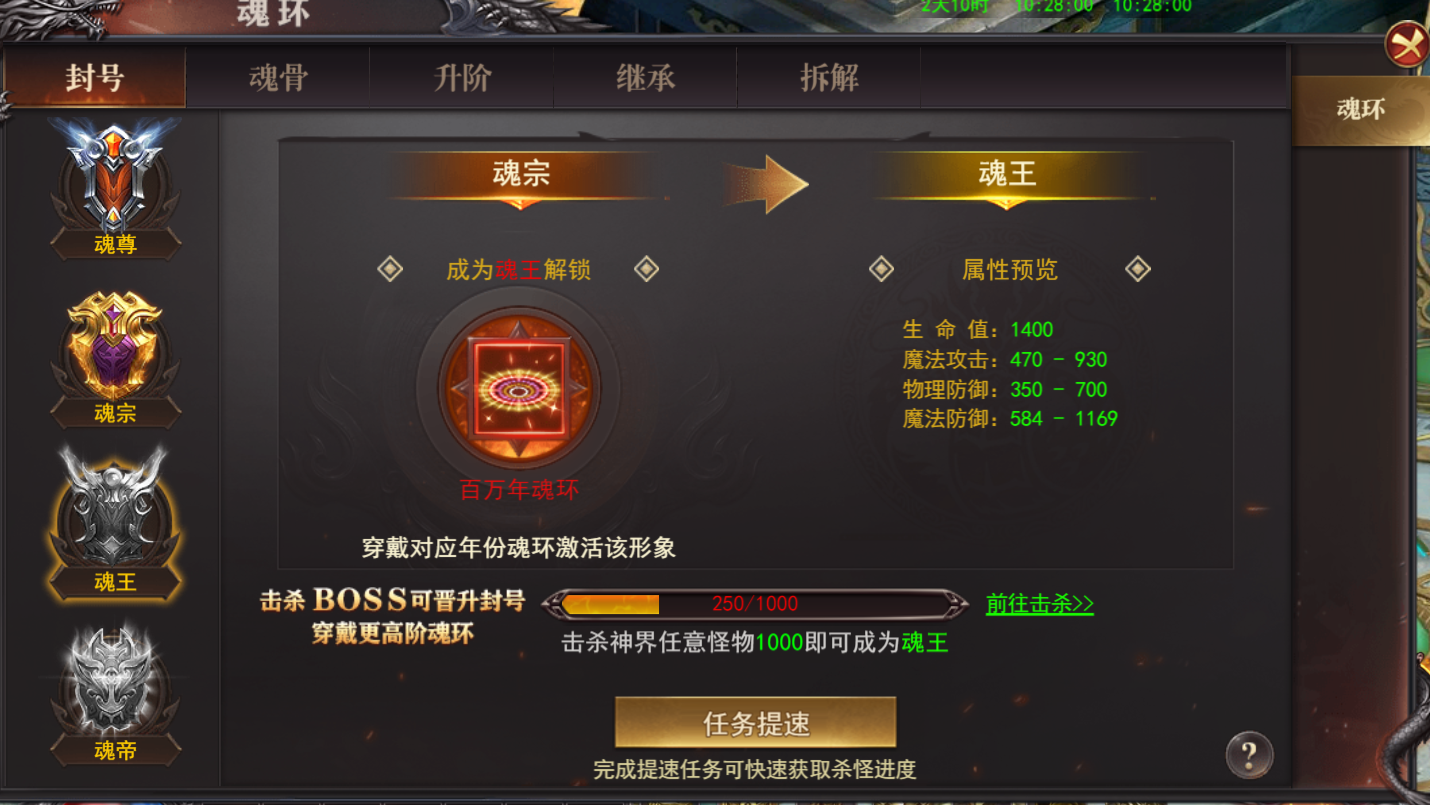Open the question mark help icon
The height and width of the screenshot is (805, 1430).
coord(1249,755)
